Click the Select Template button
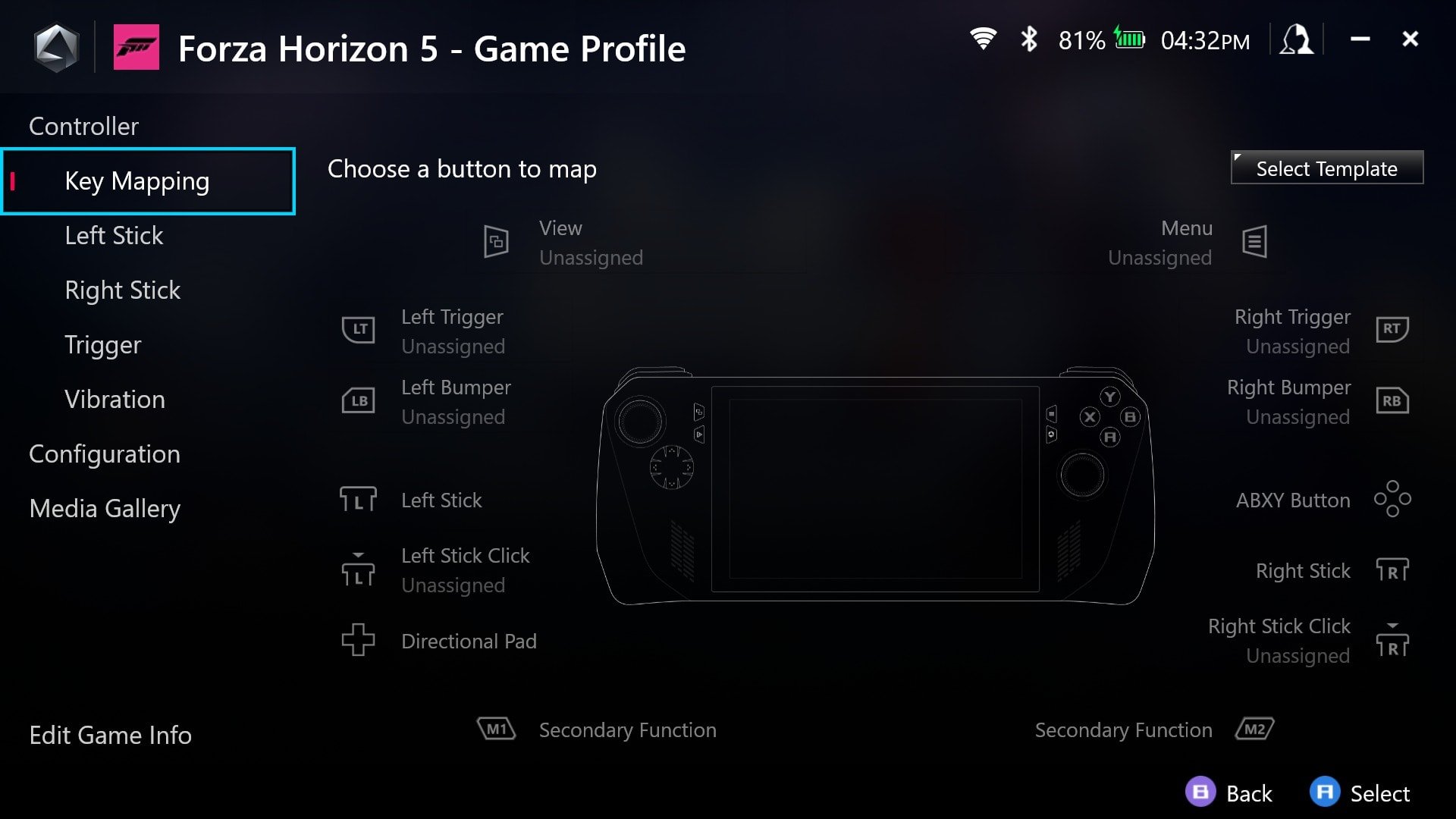 [1326, 168]
